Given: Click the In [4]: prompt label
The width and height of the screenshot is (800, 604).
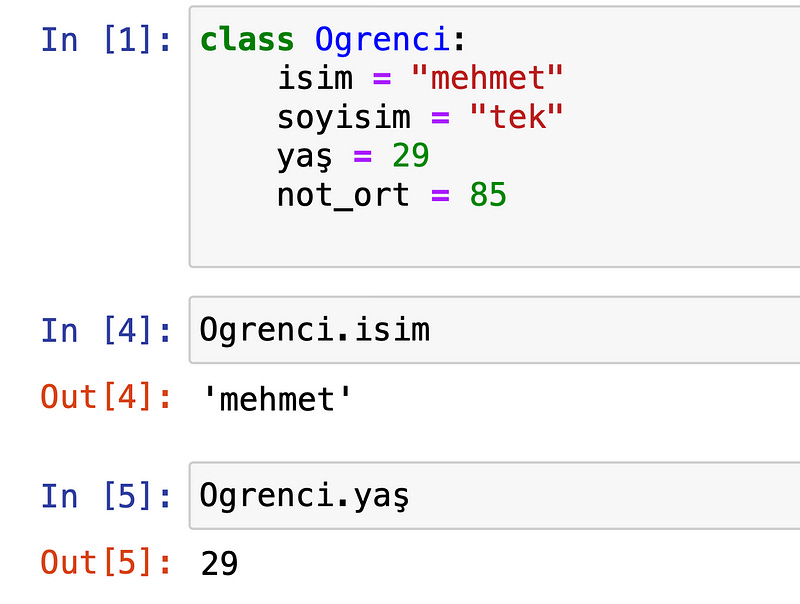Looking at the screenshot, I should (x=106, y=330).
